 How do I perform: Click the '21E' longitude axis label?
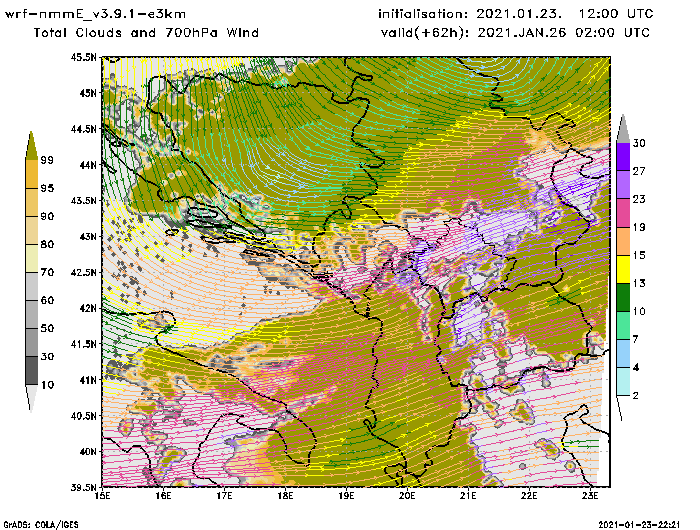click(x=468, y=496)
